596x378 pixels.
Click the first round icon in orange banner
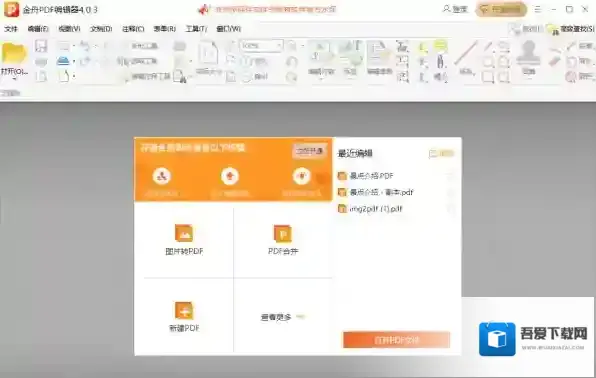pyautogui.click(x=162, y=176)
